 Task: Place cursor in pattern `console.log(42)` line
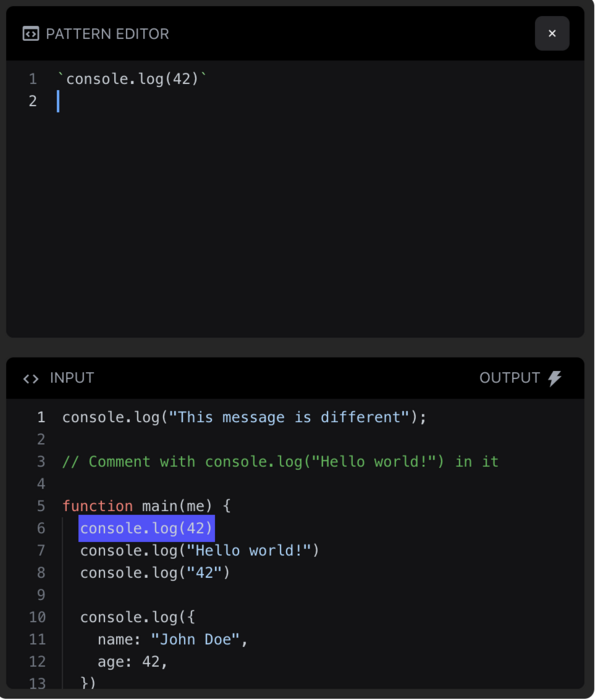click(x=133, y=79)
